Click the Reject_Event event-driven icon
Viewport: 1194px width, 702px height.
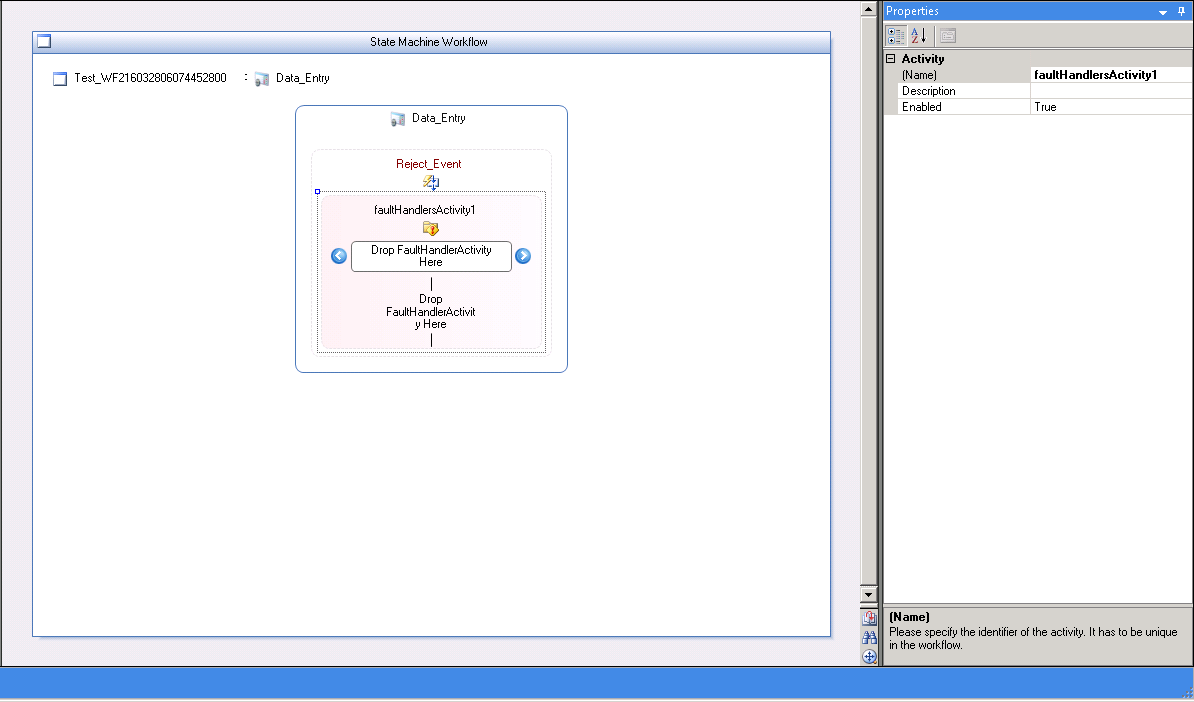point(431,182)
